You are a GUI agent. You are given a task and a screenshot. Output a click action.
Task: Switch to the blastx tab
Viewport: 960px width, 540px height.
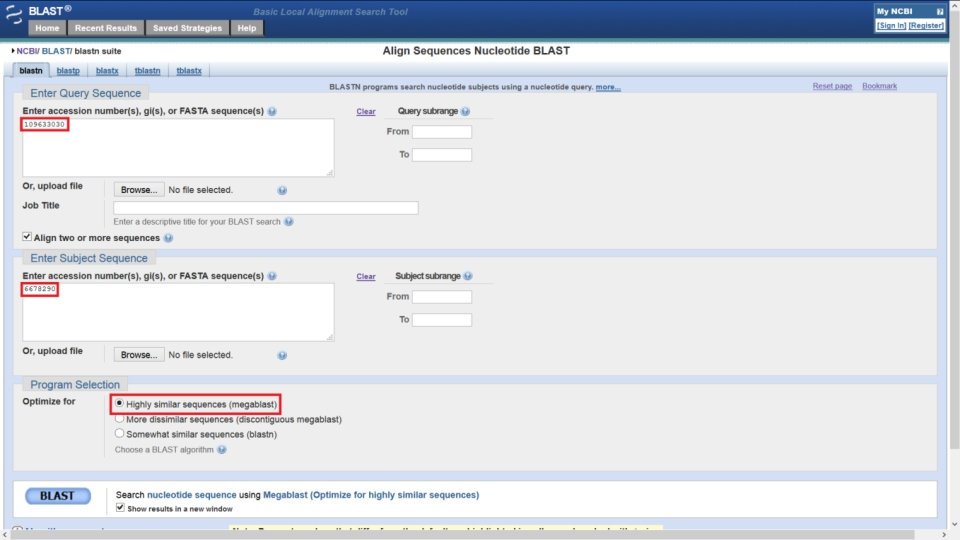click(x=107, y=71)
